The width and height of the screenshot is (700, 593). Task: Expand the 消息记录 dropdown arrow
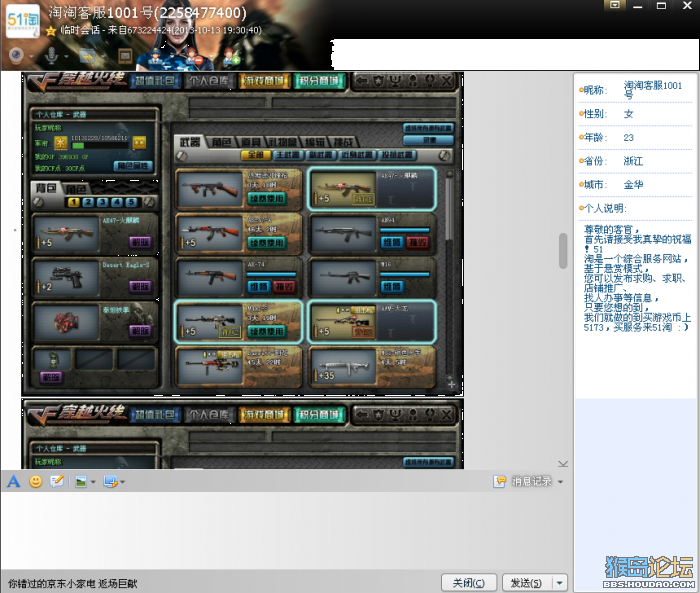(x=560, y=482)
